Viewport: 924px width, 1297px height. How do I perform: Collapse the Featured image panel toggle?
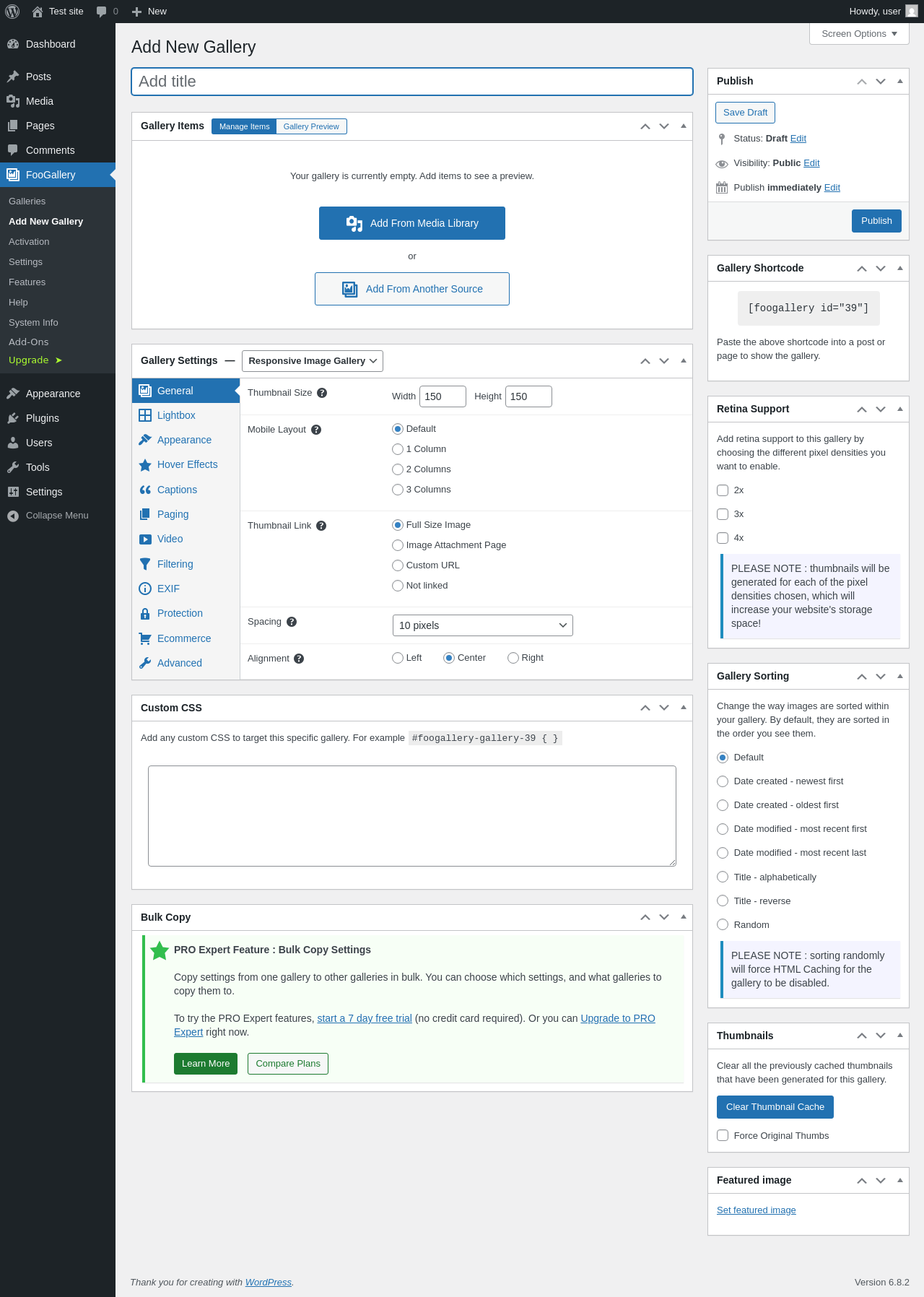click(x=899, y=1181)
